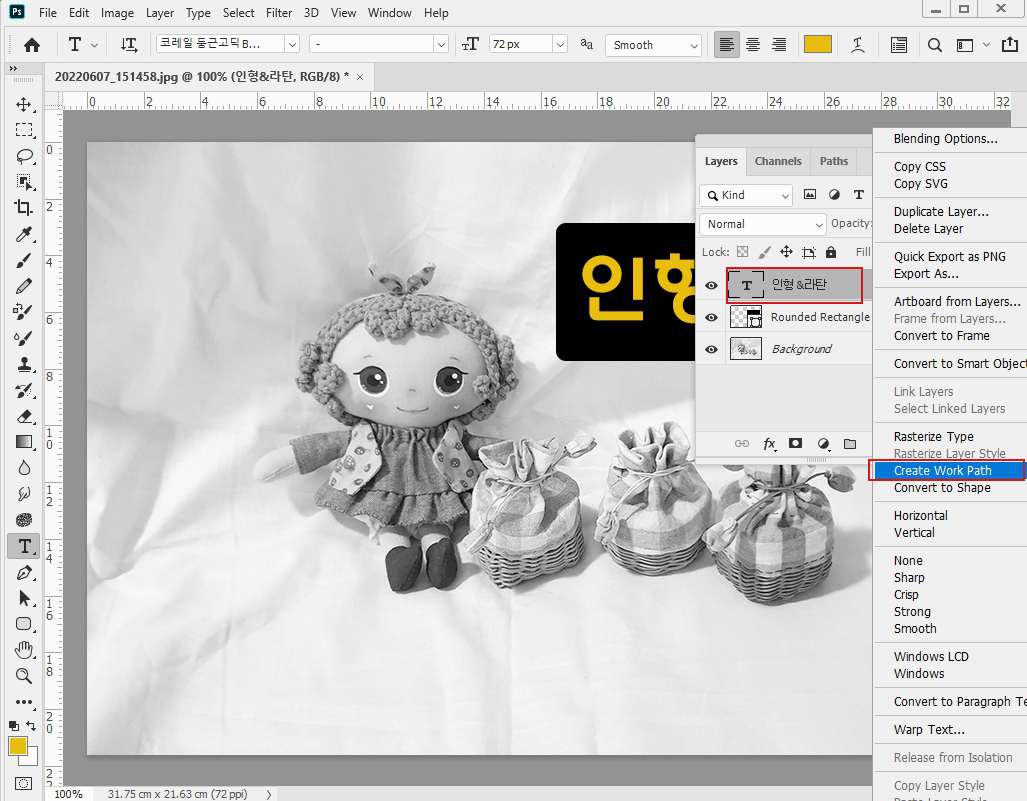Image resolution: width=1027 pixels, height=801 pixels.
Task: Click Add layer style fx icon
Action: pyautogui.click(x=770, y=444)
